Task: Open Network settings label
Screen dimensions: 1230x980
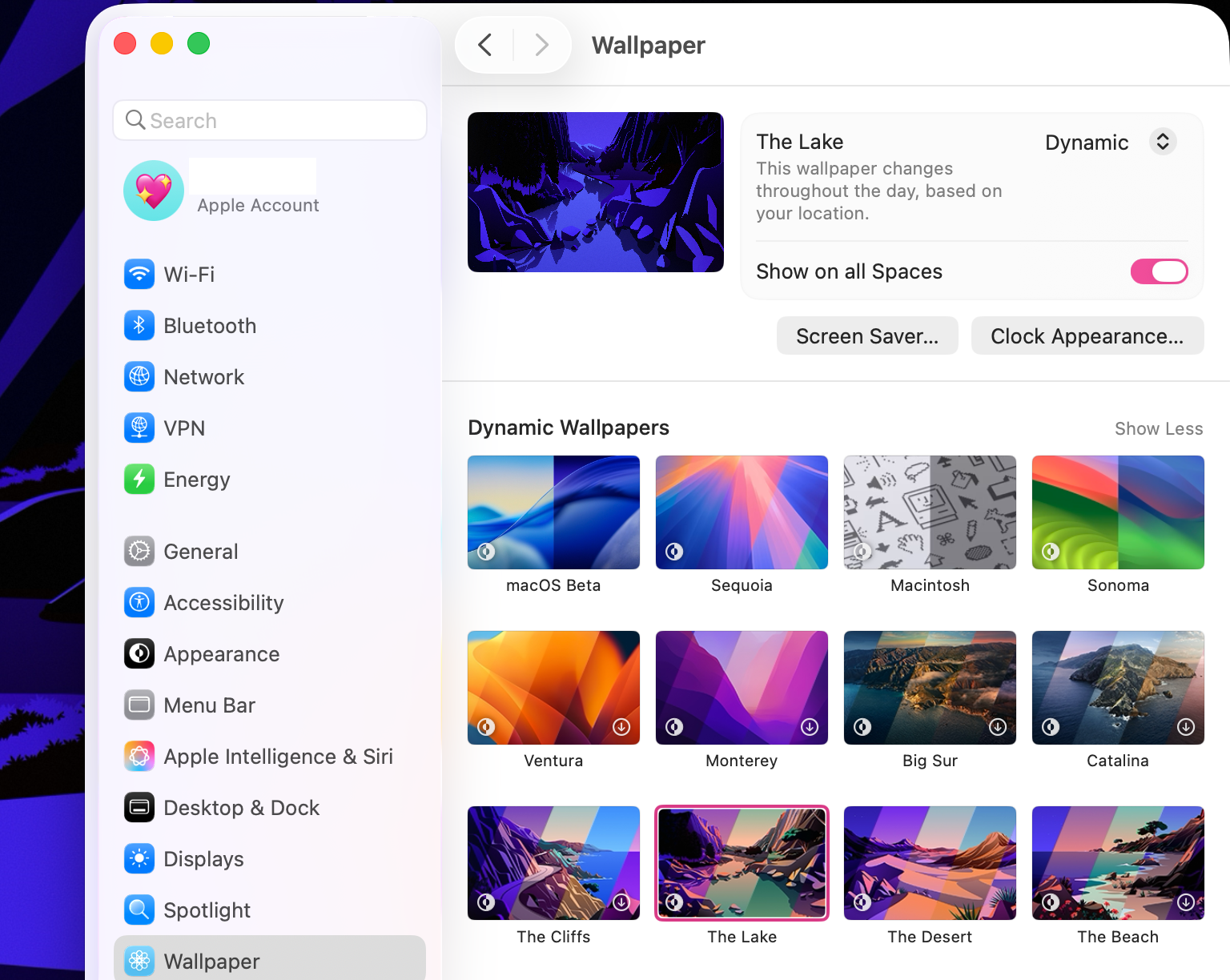Action: pos(203,377)
